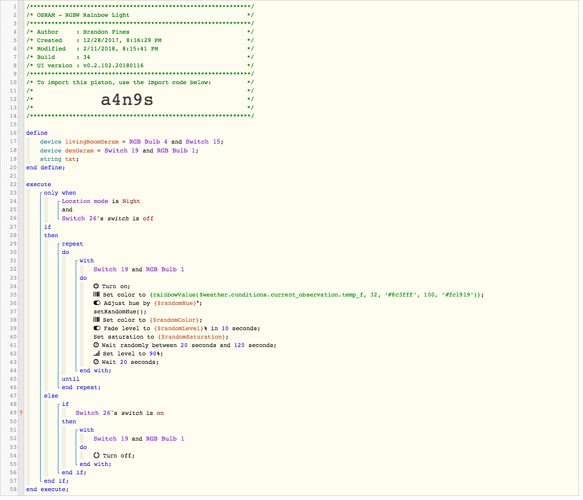The height and width of the screenshot is (500, 583).
Task: Select the Switch 26's switch is on condition
Action: tap(120, 413)
